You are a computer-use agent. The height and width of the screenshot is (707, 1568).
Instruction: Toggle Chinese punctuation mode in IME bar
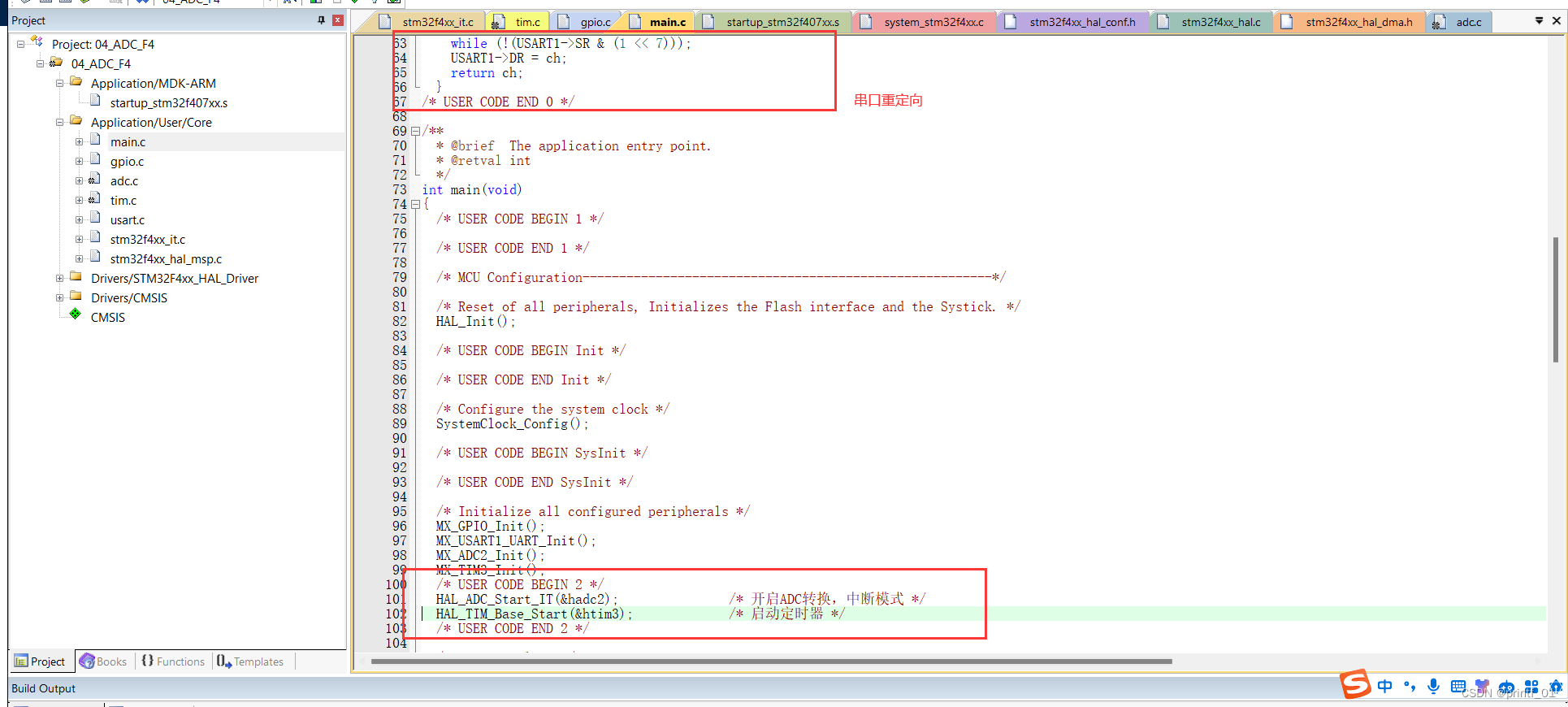(1410, 687)
